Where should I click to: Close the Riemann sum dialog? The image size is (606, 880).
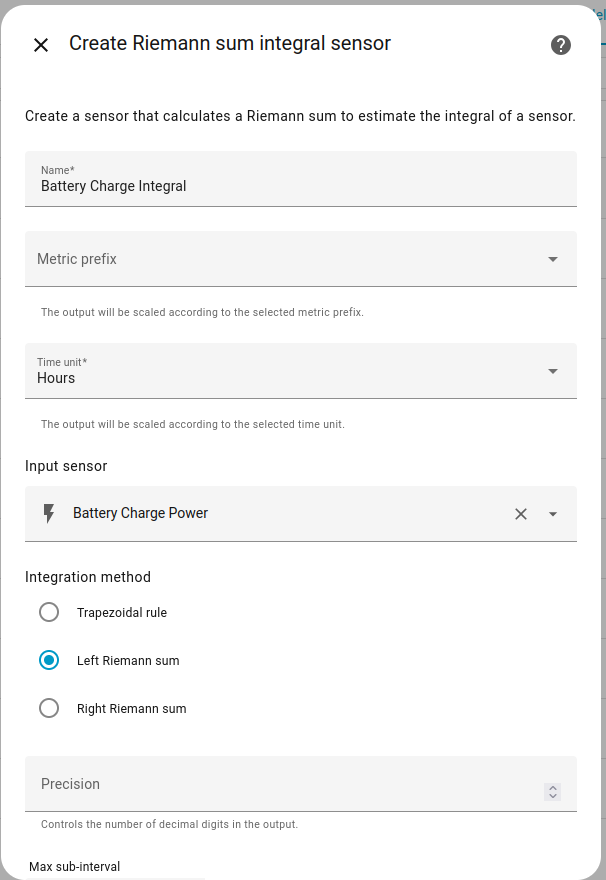click(x=41, y=45)
